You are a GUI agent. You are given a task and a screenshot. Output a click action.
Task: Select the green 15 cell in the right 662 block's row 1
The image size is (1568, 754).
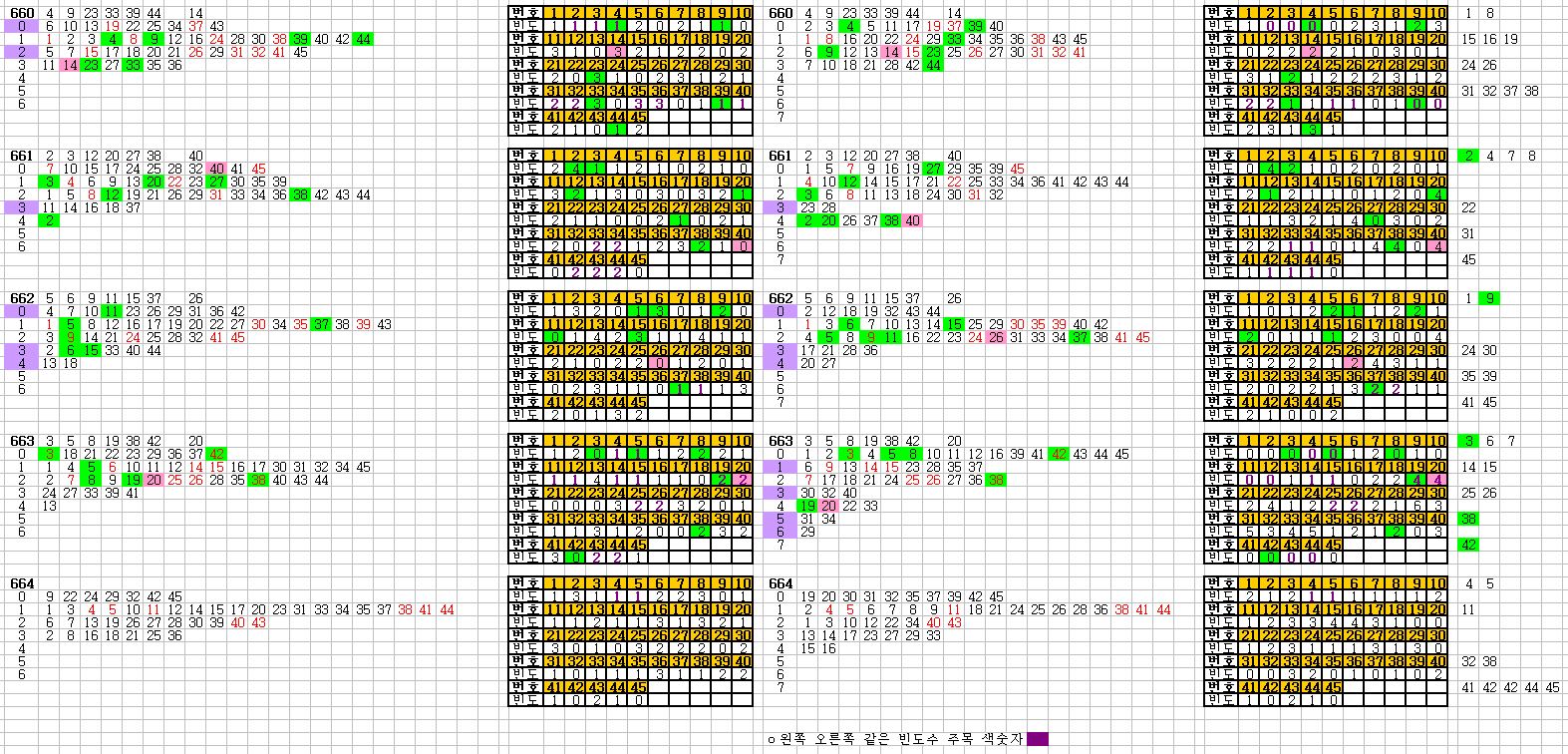click(x=953, y=324)
